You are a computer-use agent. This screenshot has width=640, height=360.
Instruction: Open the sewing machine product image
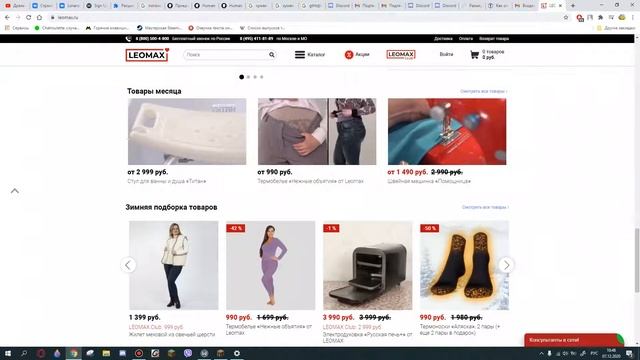pos(447,131)
